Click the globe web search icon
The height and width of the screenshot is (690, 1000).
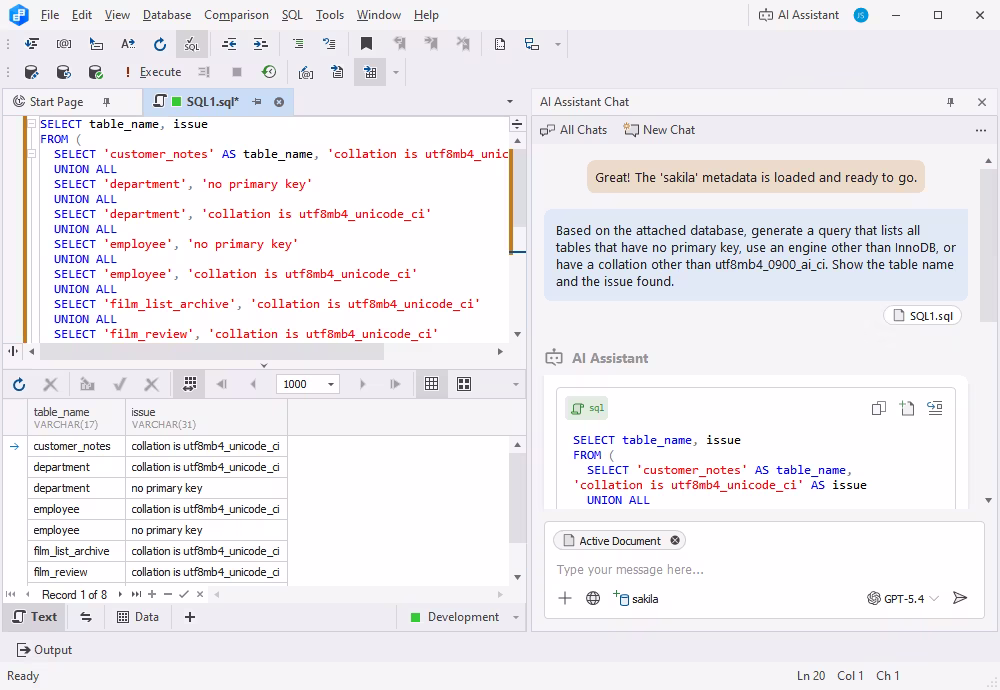593,598
